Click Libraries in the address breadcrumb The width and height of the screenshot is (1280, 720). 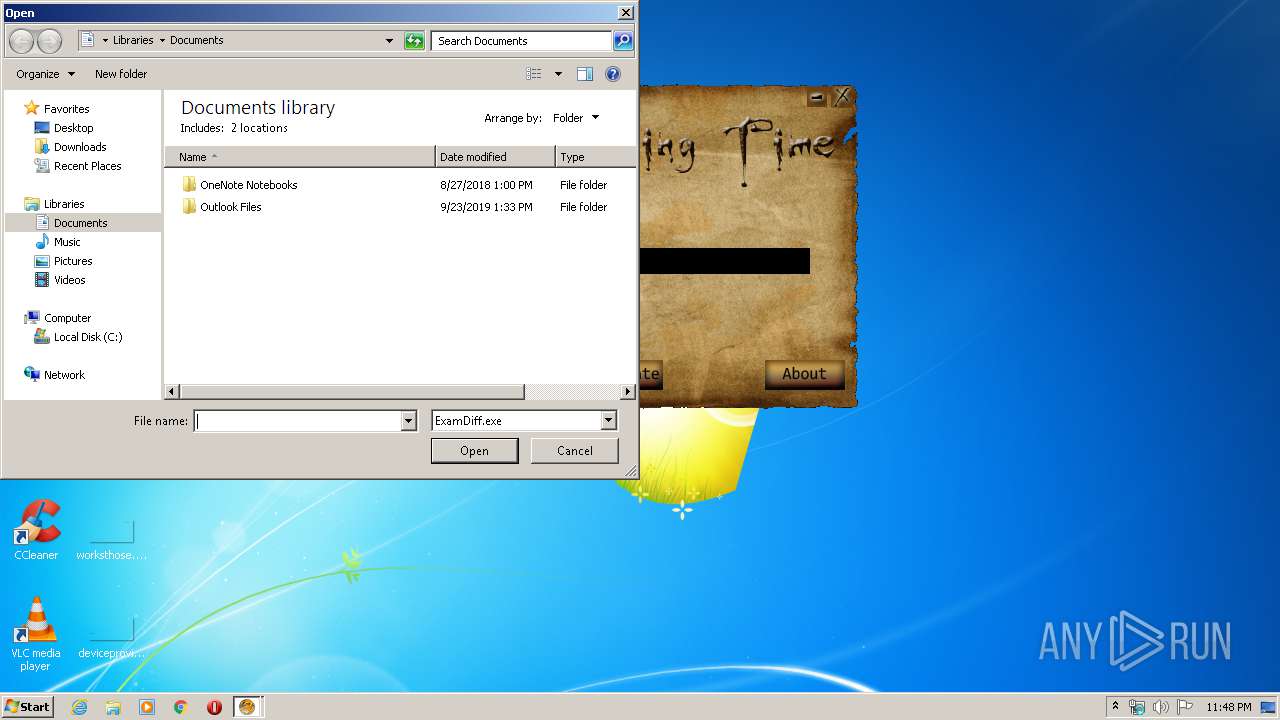tap(133, 41)
